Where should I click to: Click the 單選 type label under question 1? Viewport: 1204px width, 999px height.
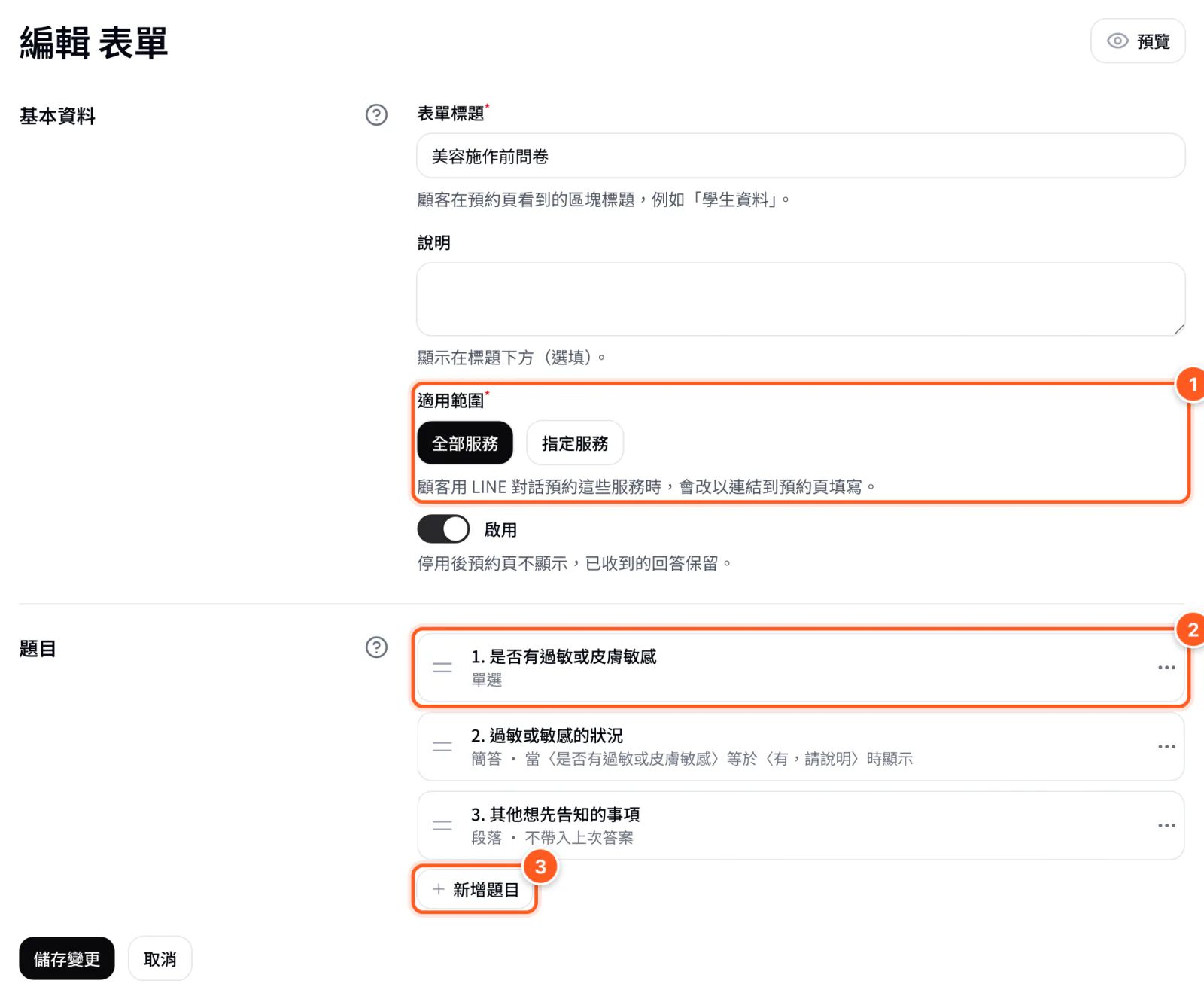click(x=486, y=680)
